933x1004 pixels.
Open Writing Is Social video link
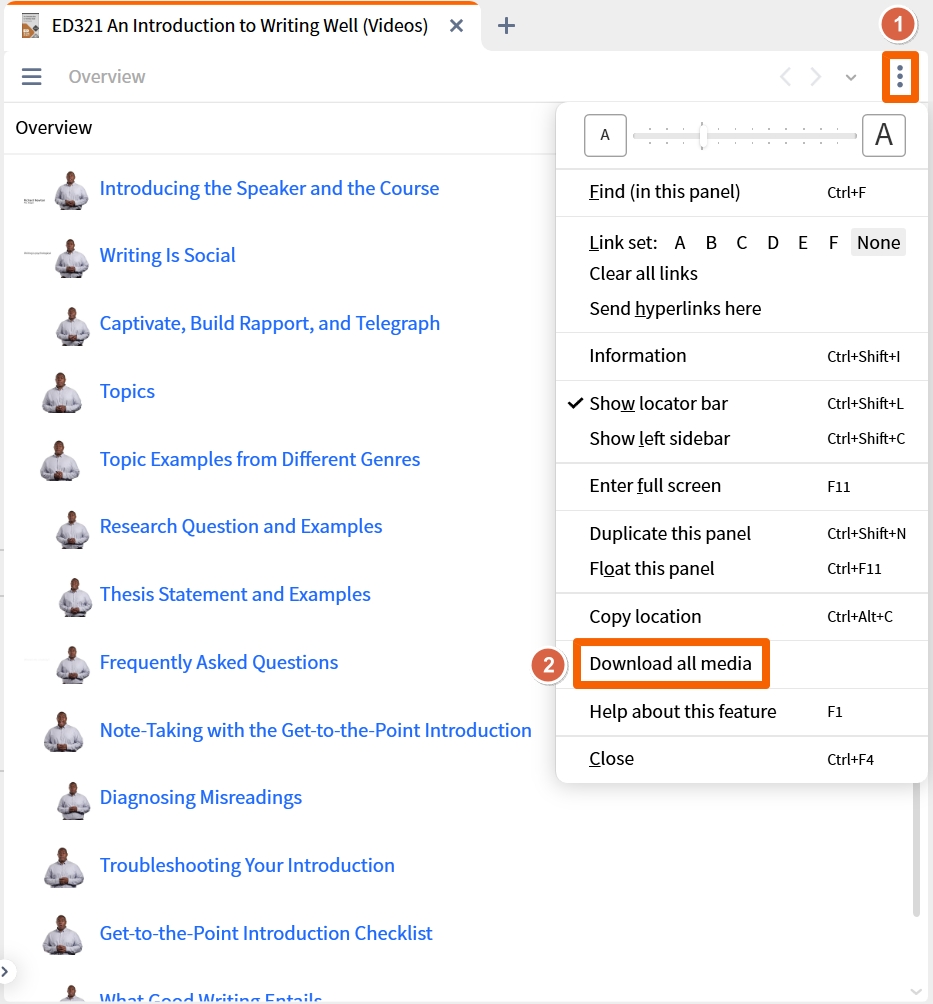(x=168, y=255)
